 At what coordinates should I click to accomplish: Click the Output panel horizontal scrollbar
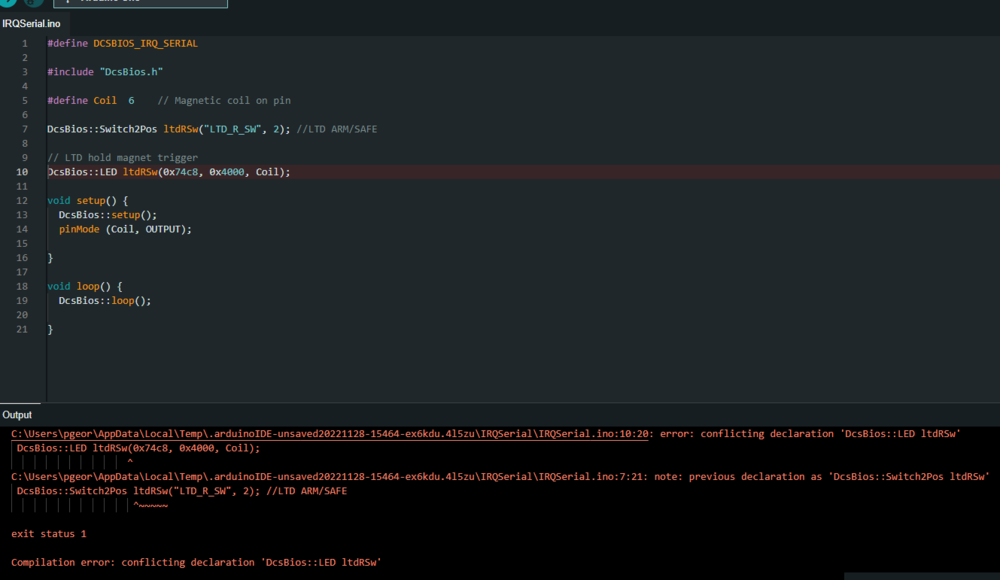tap(920, 576)
